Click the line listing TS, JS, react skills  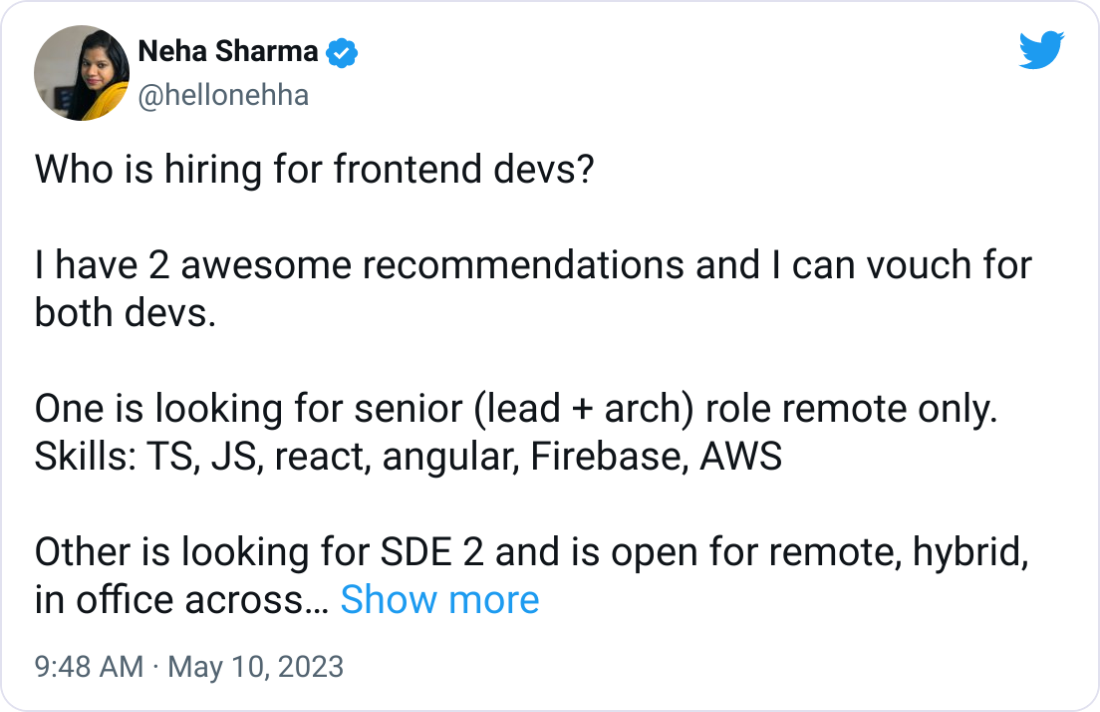pyautogui.click(x=407, y=456)
